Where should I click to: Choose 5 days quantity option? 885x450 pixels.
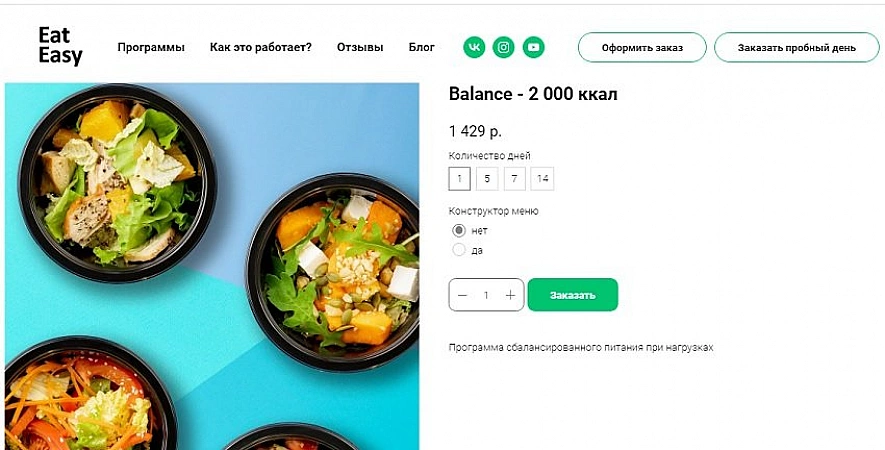point(487,179)
